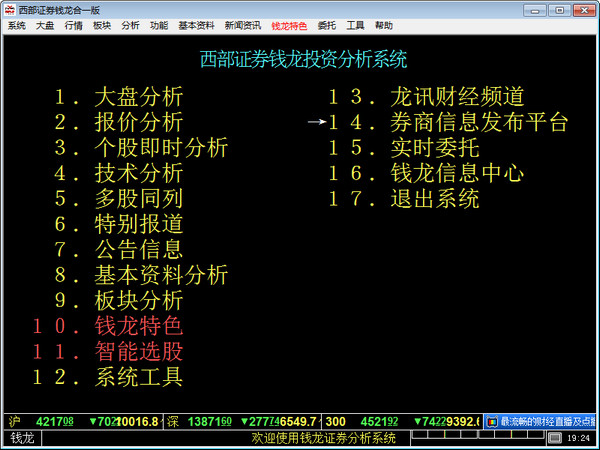Open the 帮助 menu
The width and height of the screenshot is (600, 450).
coord(384,26)
